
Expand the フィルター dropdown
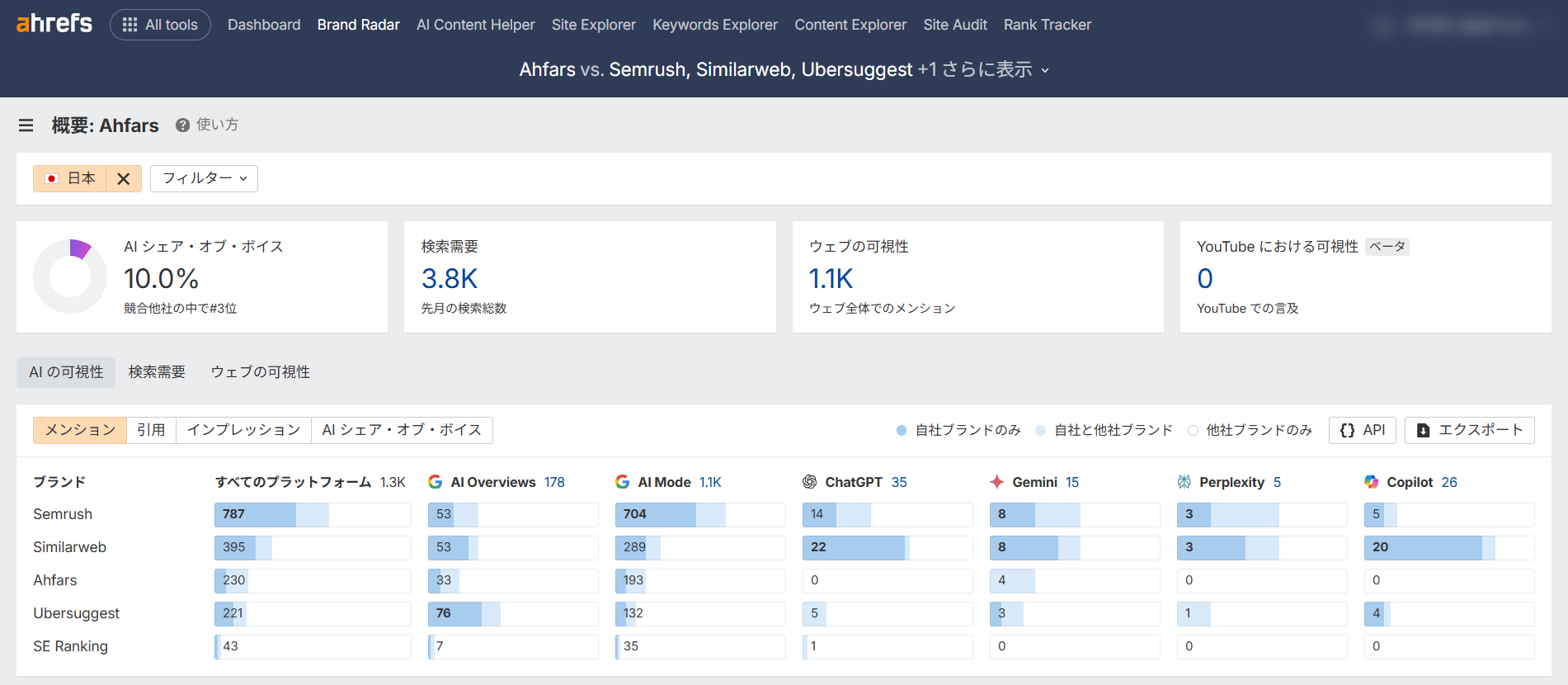(x=204, y=178)
